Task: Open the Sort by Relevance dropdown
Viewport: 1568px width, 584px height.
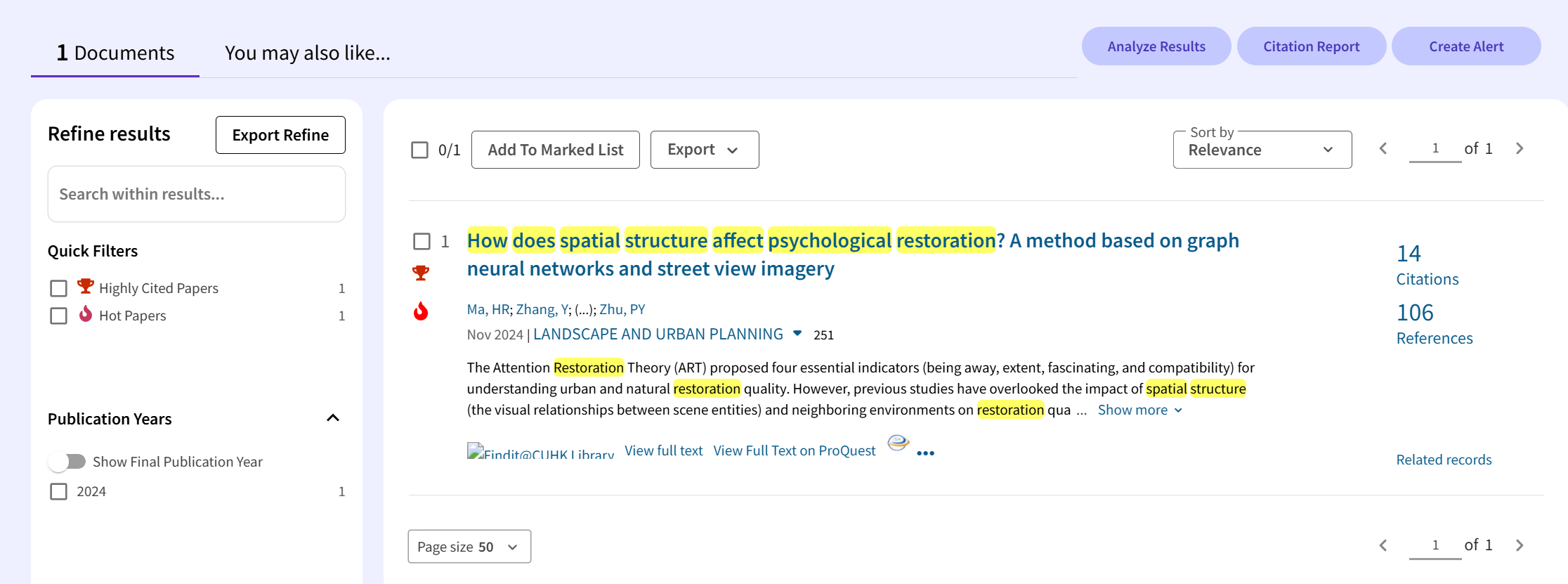Action: click(1262, 150)
